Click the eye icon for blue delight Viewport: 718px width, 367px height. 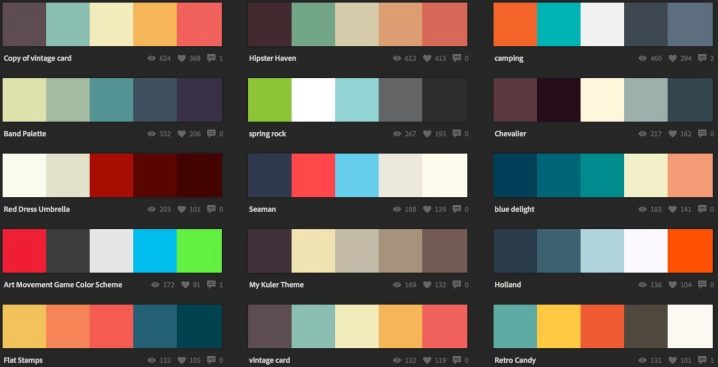coord(642,209)
